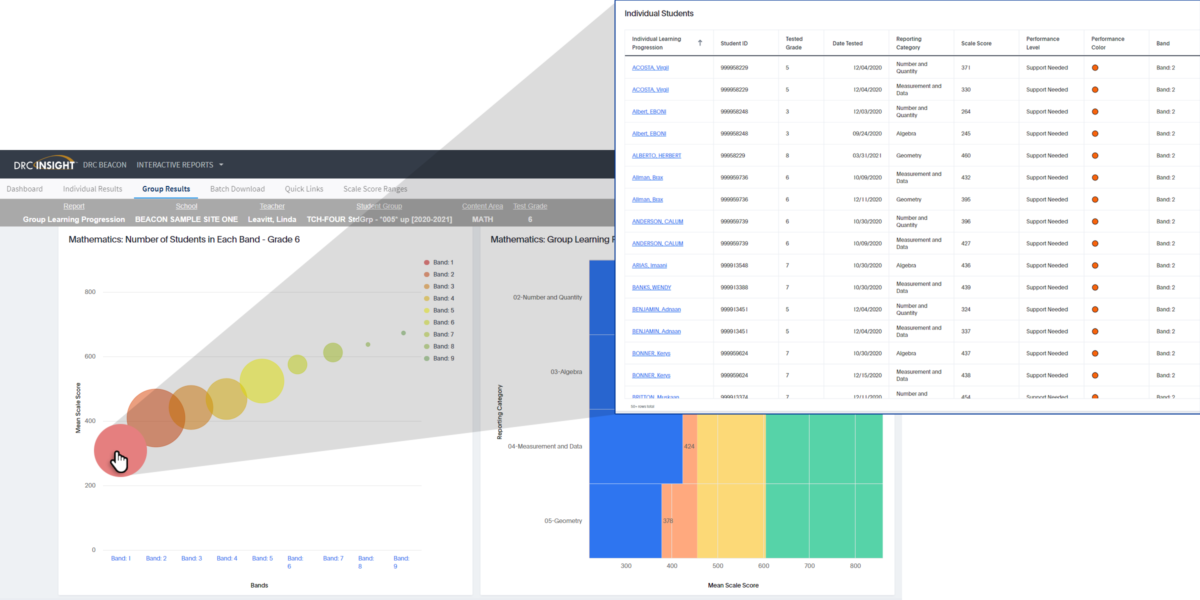This screenshot has width=1200, height=600.
Task: Click the yellow Band: 4 legend swatch
Action: (x=427, y=298)
